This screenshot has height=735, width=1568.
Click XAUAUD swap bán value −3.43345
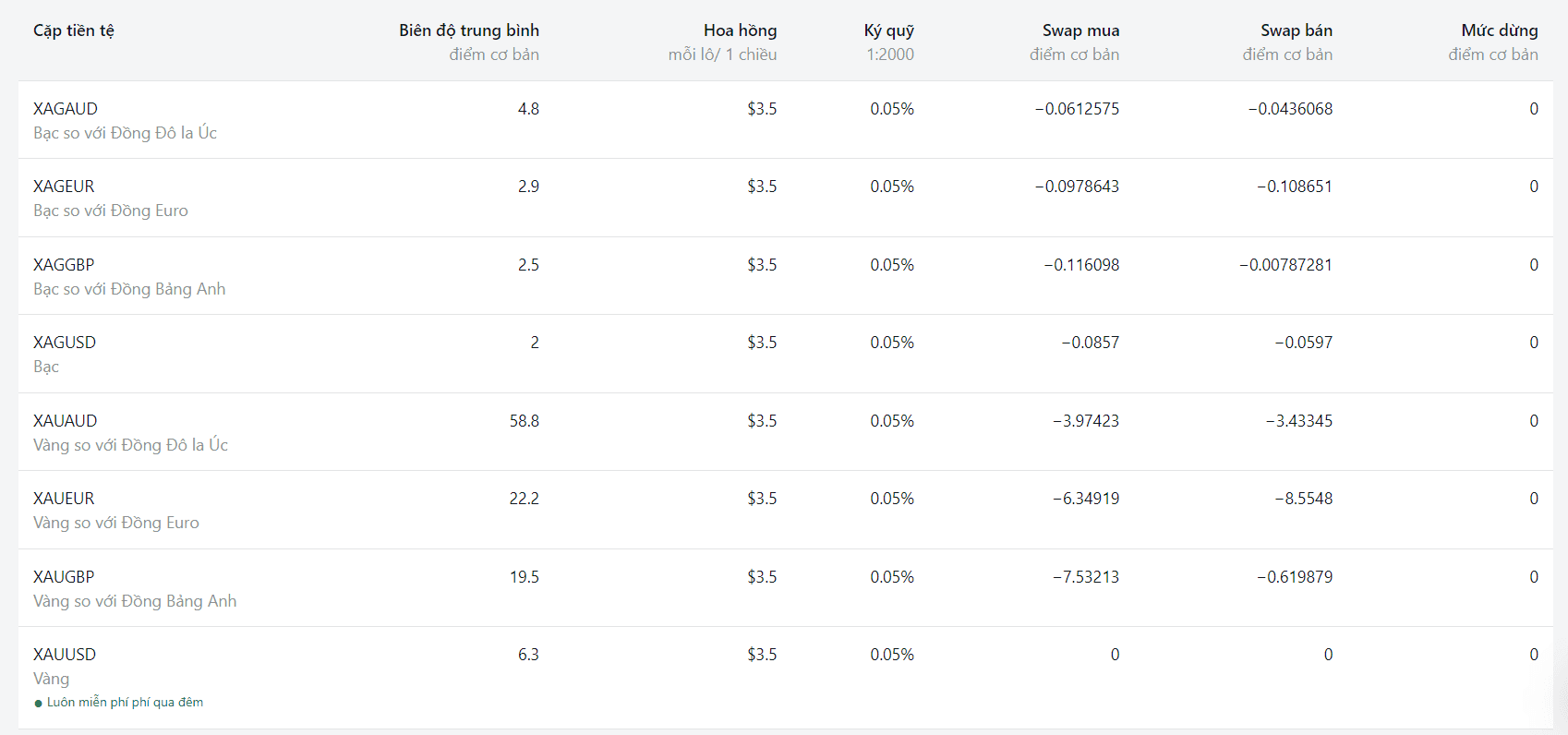coord(1299,421)
